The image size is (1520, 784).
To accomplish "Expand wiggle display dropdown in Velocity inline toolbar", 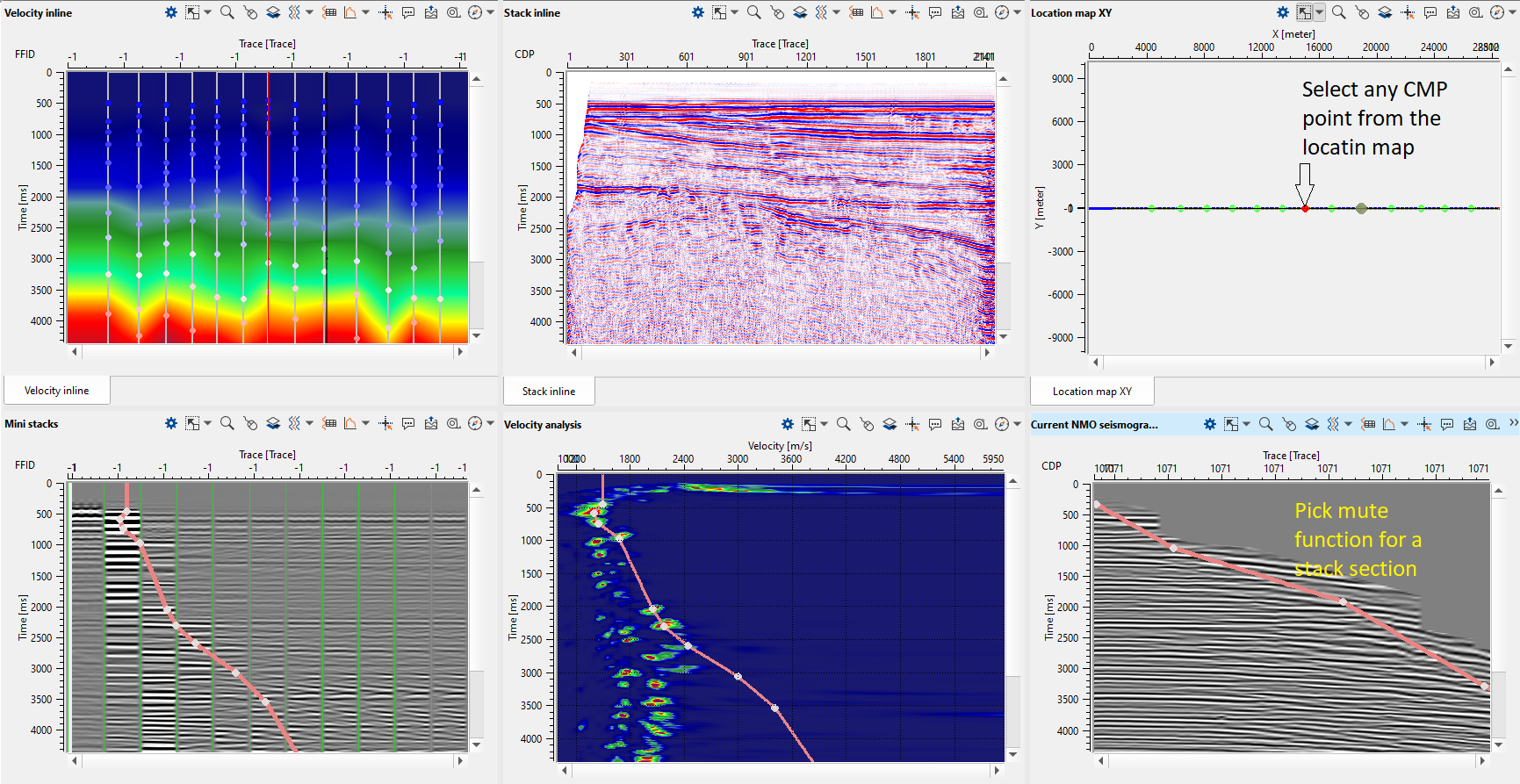I will click(x=309, y=12).
